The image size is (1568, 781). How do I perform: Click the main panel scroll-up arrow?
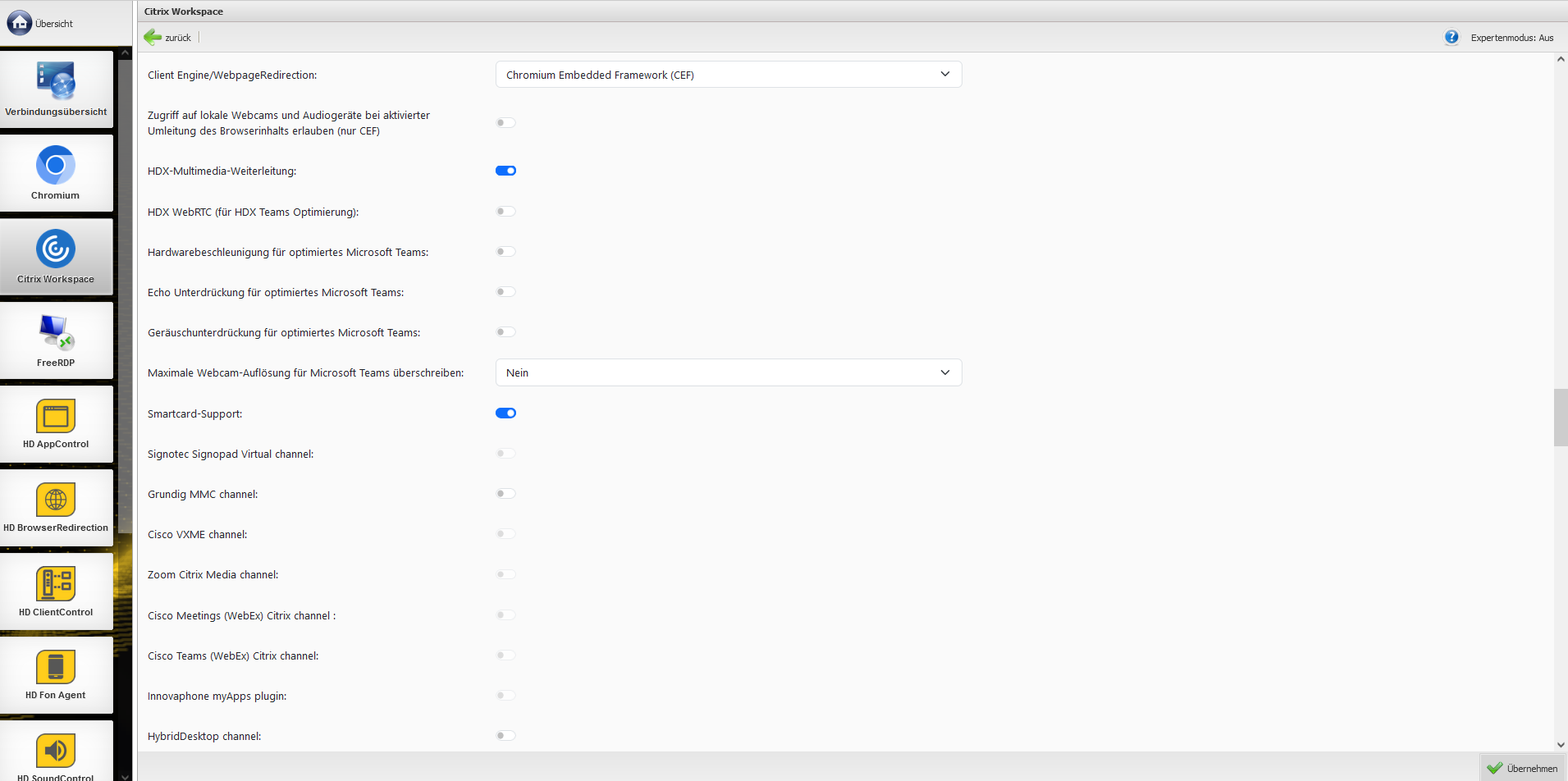coord(1561,59)
